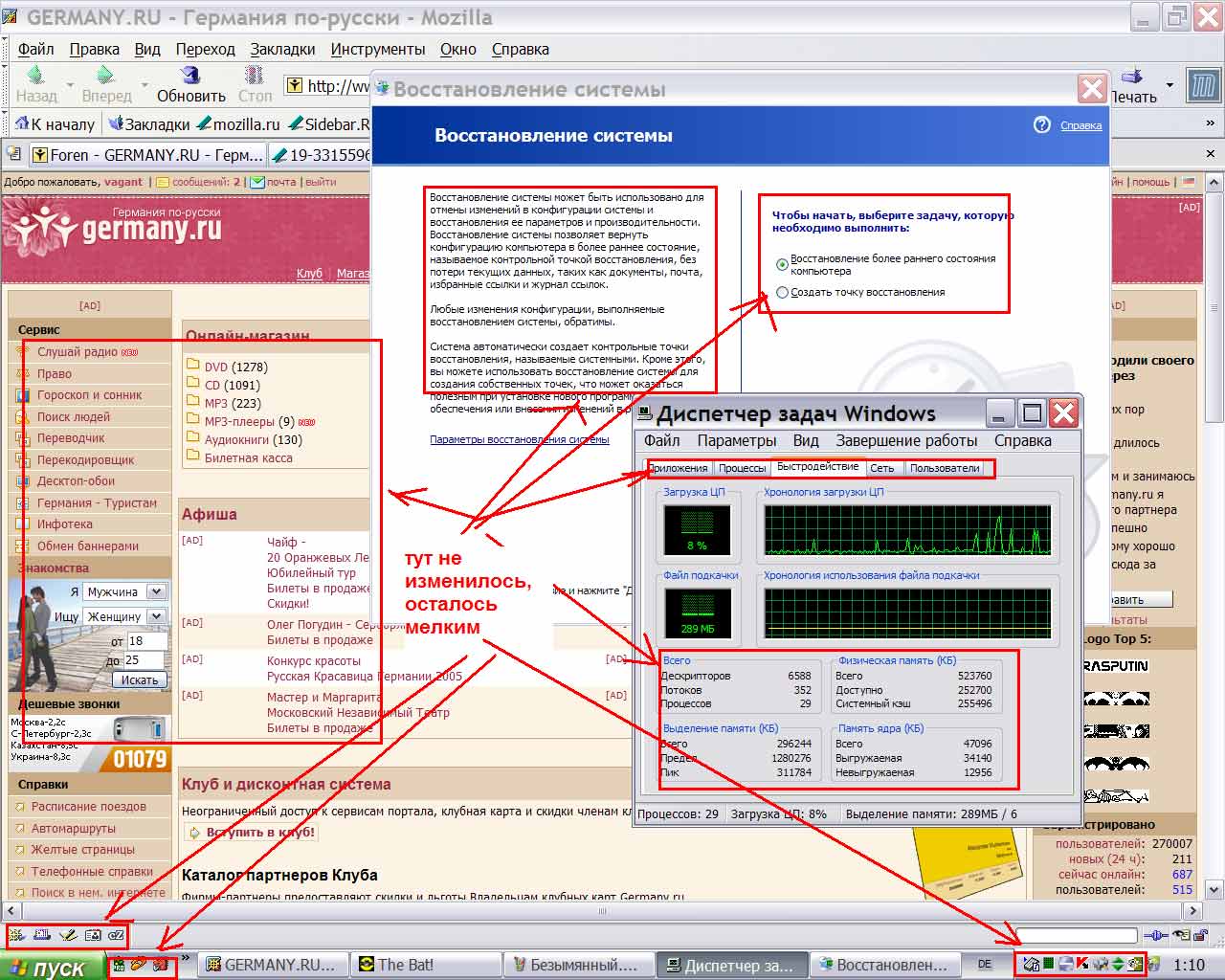This screenshot has height=980, width=1225.
Task: Open the Вперед history dropdown arrow
Action: coord(145,84)
